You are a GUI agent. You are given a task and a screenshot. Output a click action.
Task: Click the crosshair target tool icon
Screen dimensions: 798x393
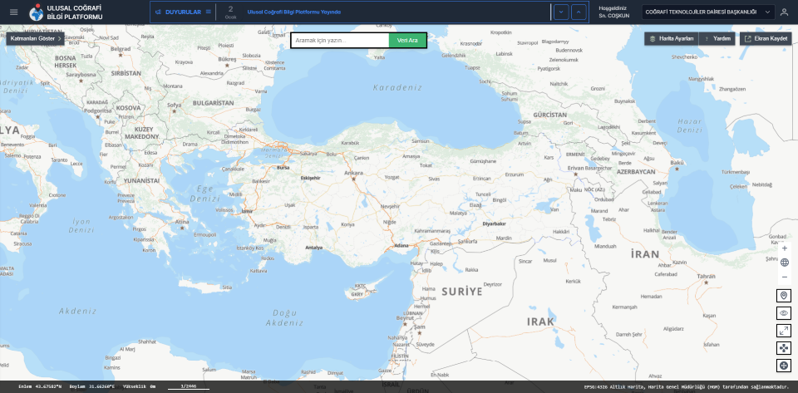click(x=783, y=366)
